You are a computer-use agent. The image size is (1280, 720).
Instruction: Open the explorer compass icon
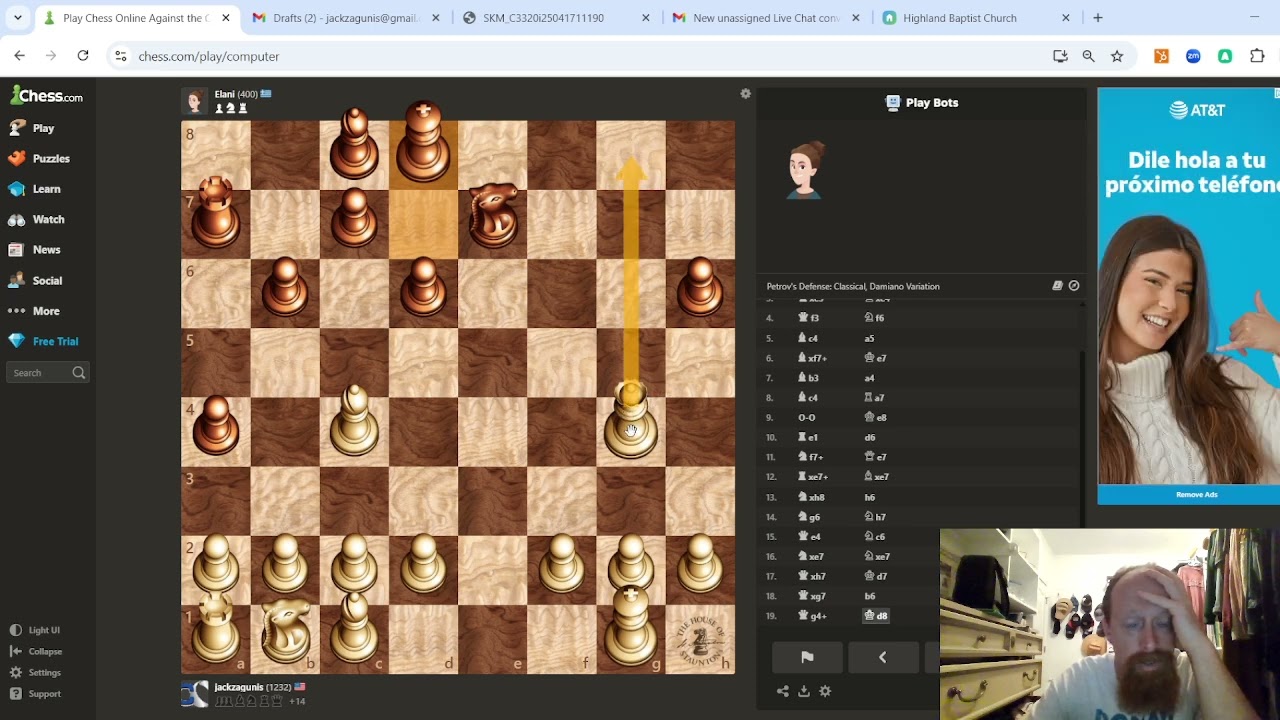[1074, 286]
